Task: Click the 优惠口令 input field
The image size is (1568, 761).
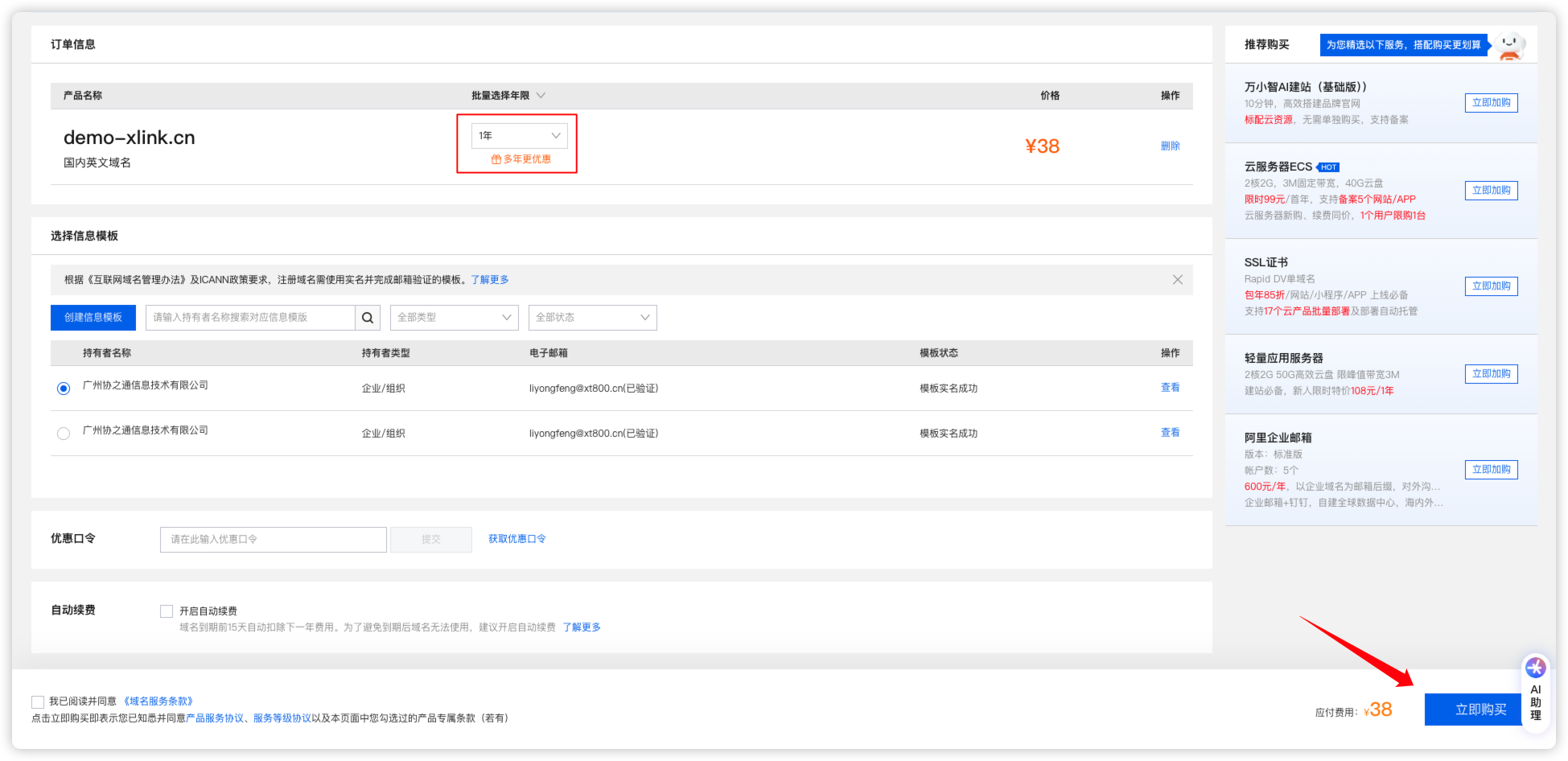Action: (273, 540)
